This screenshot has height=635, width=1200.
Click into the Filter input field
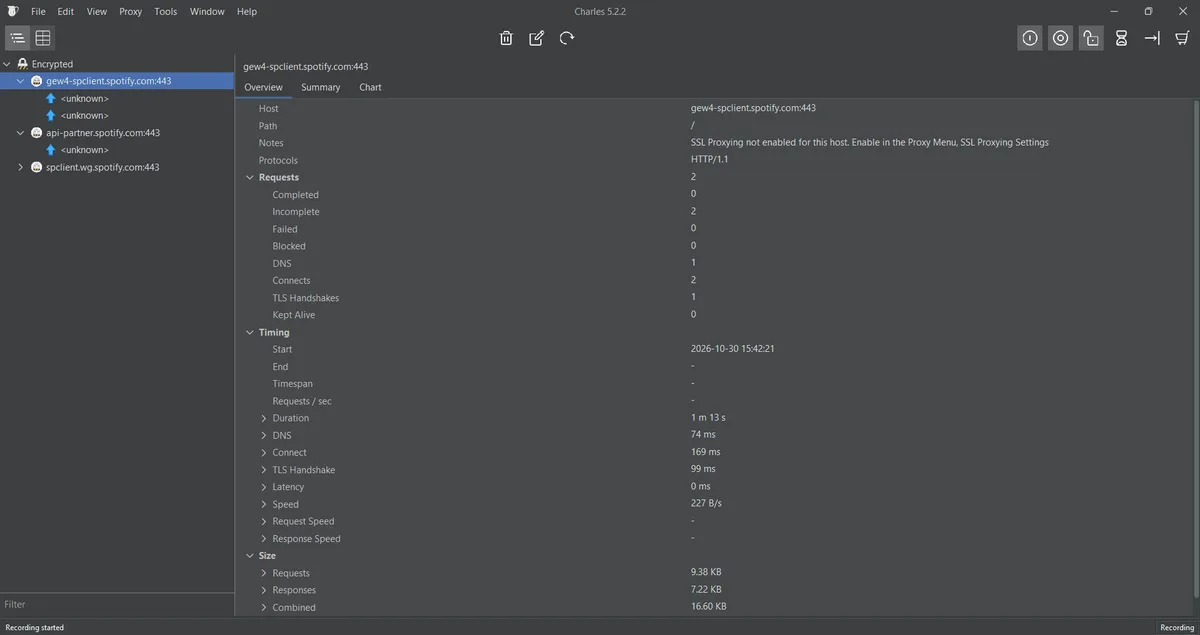[116, 604]
